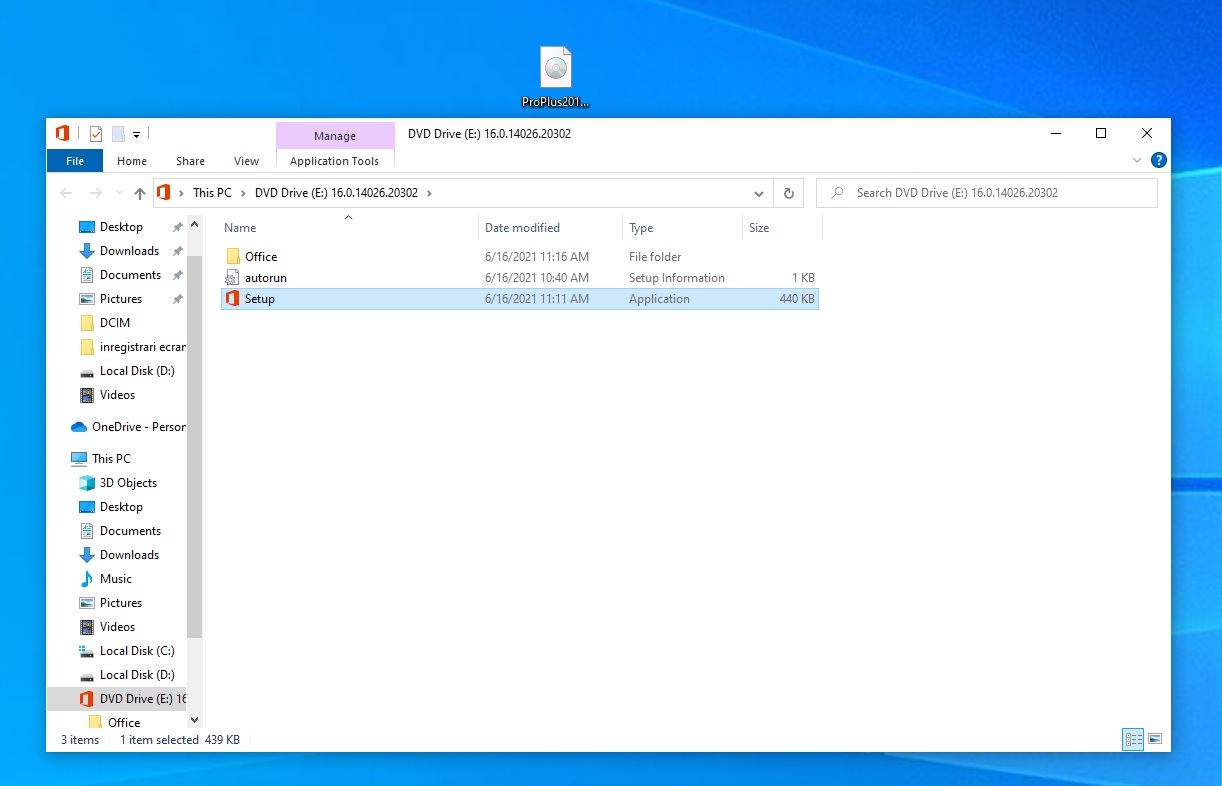Click the ProPlus disc image on desktop

556,69
